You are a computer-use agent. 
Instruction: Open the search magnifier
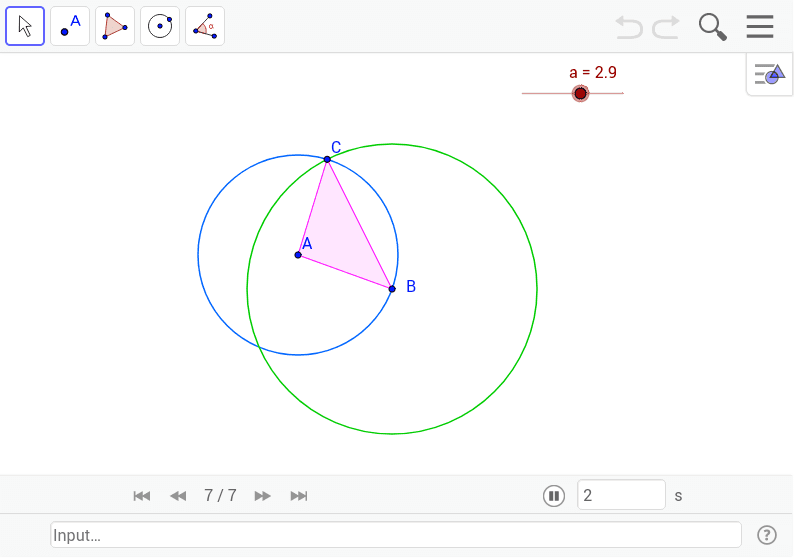click(712, 27)
